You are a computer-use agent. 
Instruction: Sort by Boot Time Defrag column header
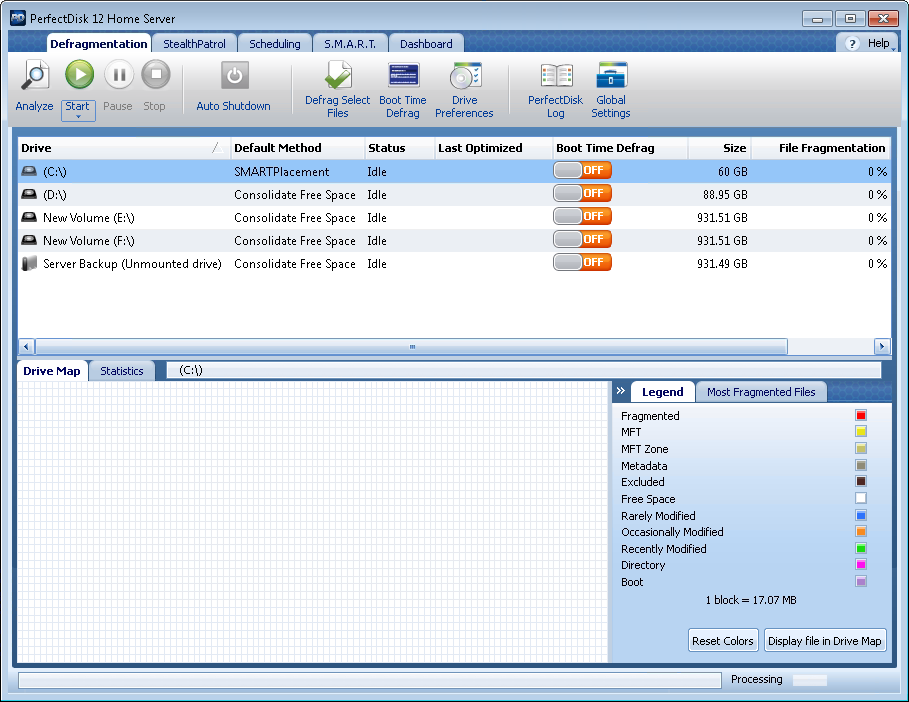pyautogui.click(x=620, y=148)
